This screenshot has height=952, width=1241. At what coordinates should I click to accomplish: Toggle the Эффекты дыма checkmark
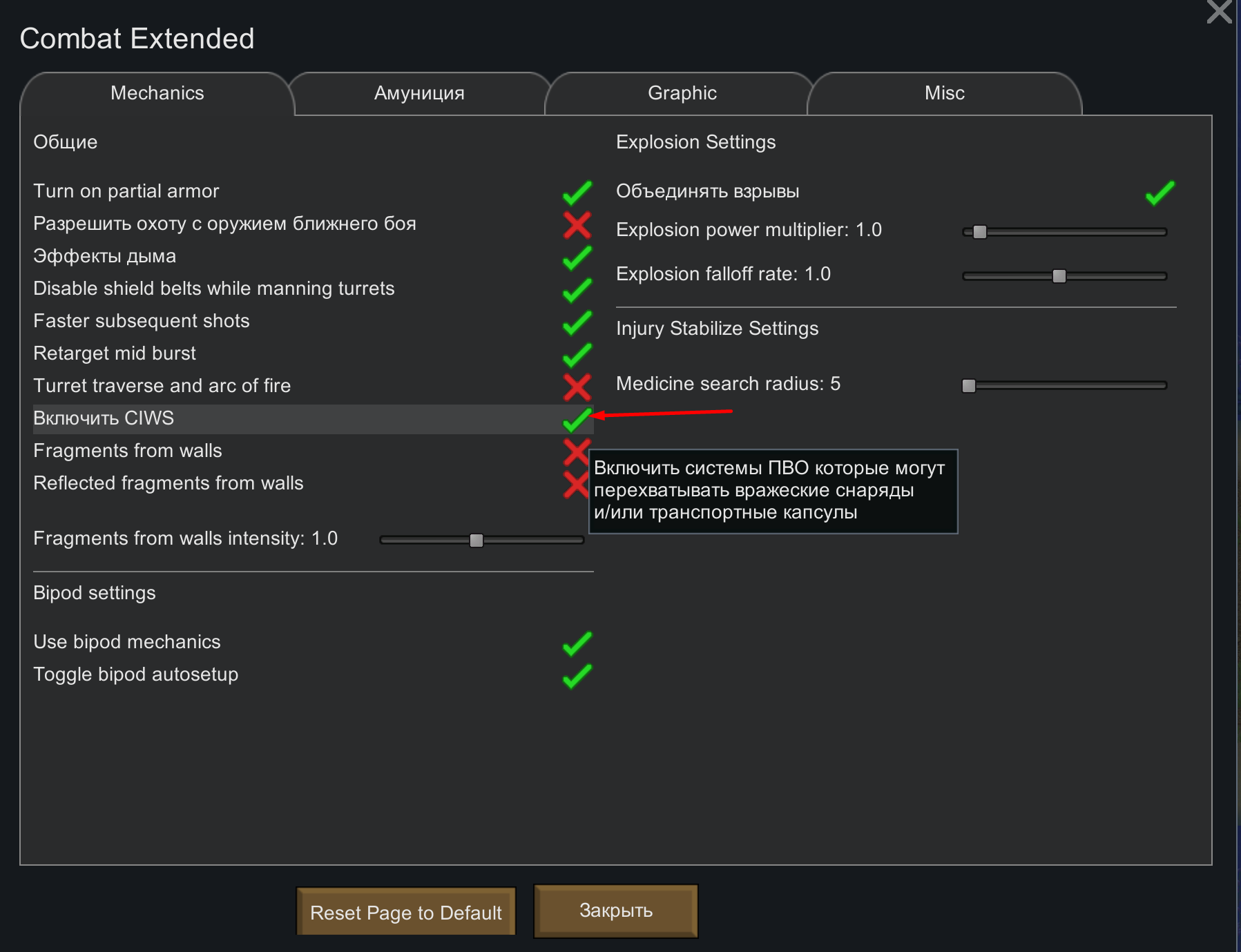[577, 258]
